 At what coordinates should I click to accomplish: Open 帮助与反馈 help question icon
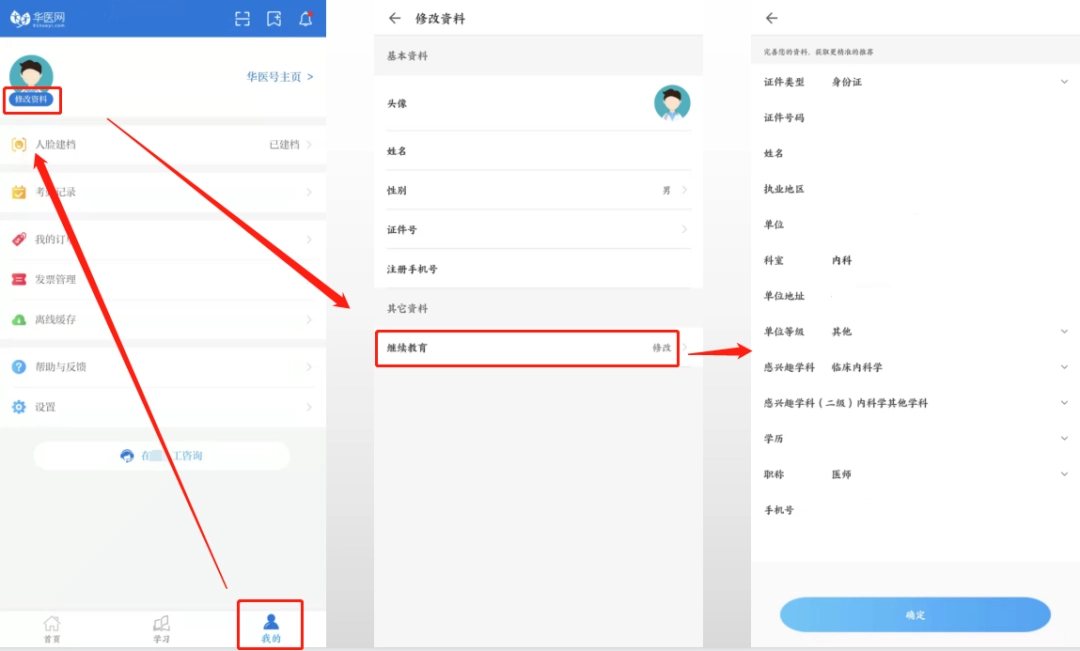(19, 367)
